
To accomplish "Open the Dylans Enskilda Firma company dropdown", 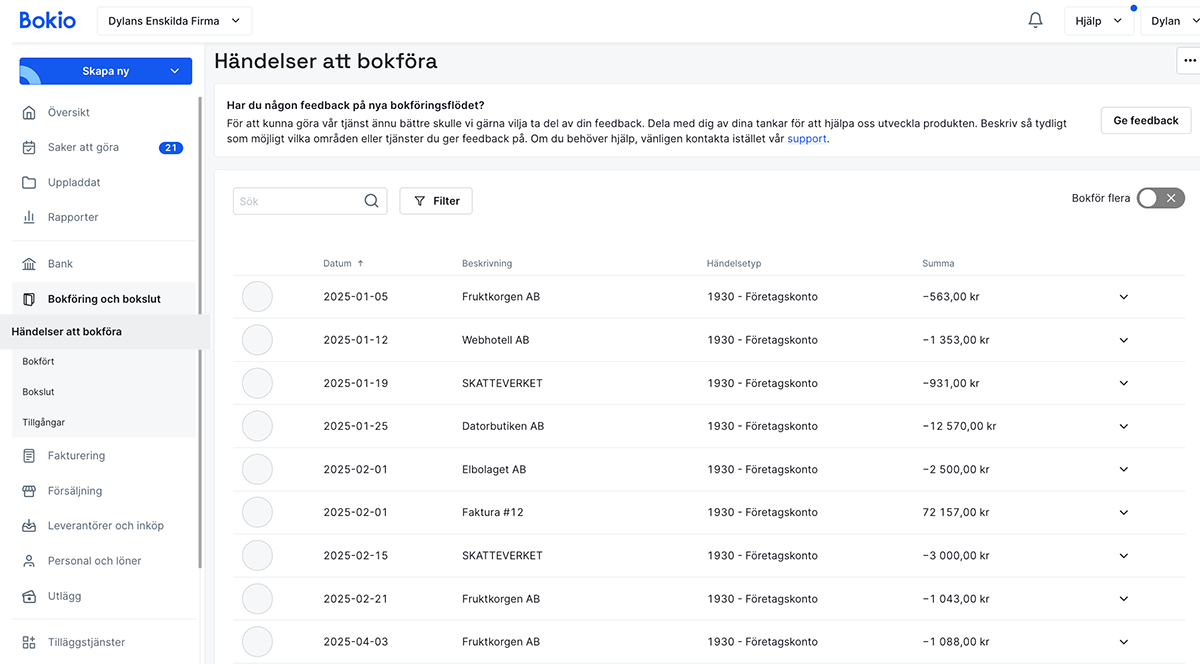I will tap(174, 21).
